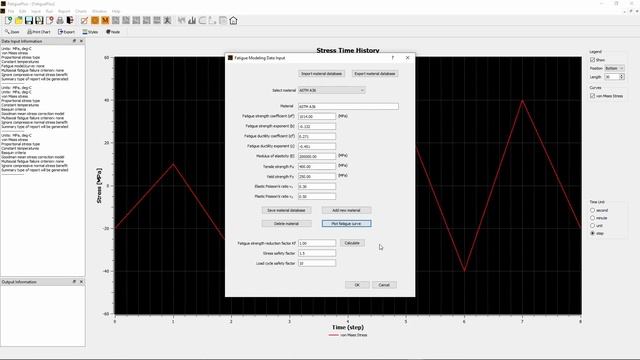Viewport: 640px width, 360px height.
Task: Click the von Mises Stress legend entry below chart
Action: [x=348, y=335]
